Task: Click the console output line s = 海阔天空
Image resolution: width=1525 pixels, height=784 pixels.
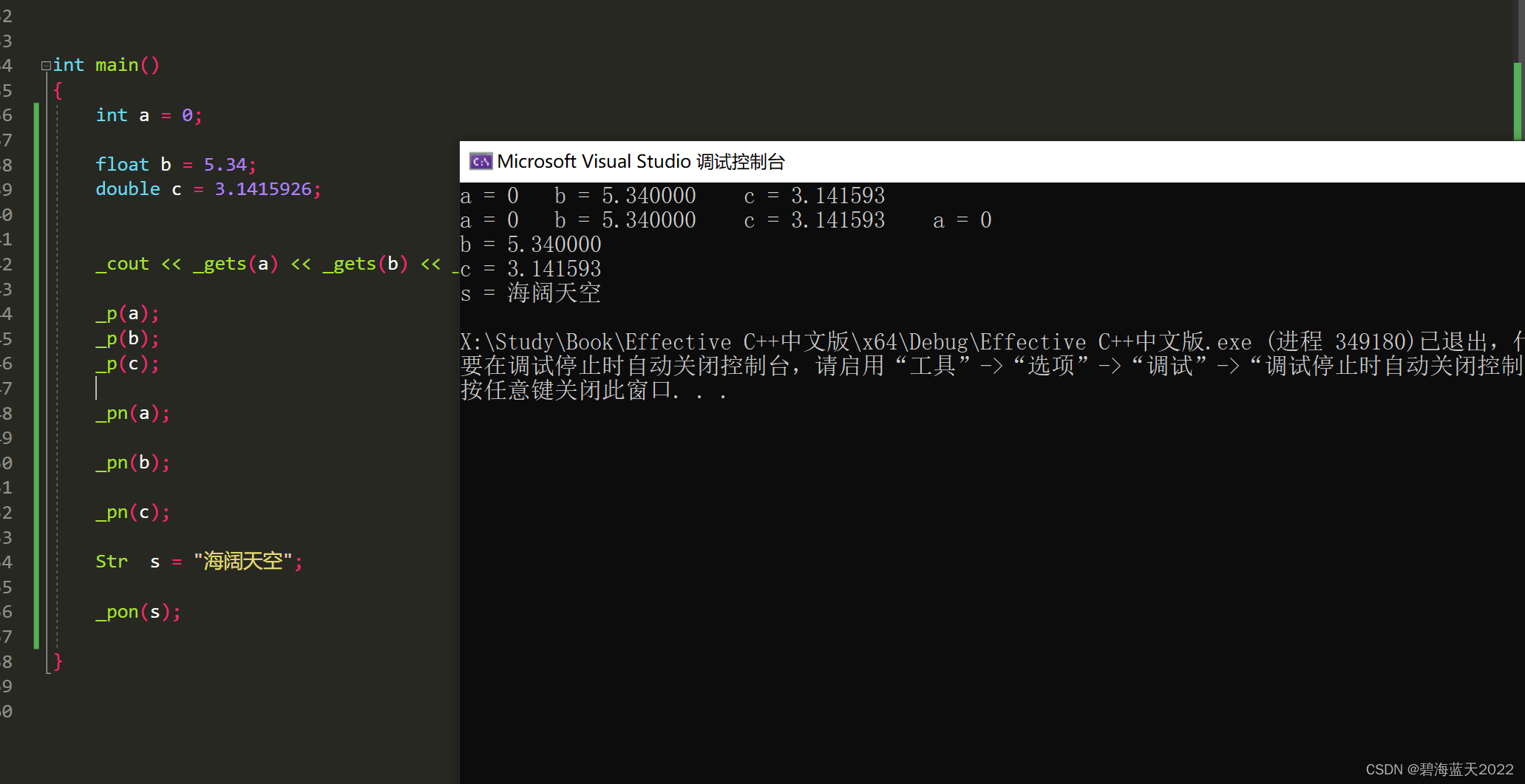Action: coord(529,293)
